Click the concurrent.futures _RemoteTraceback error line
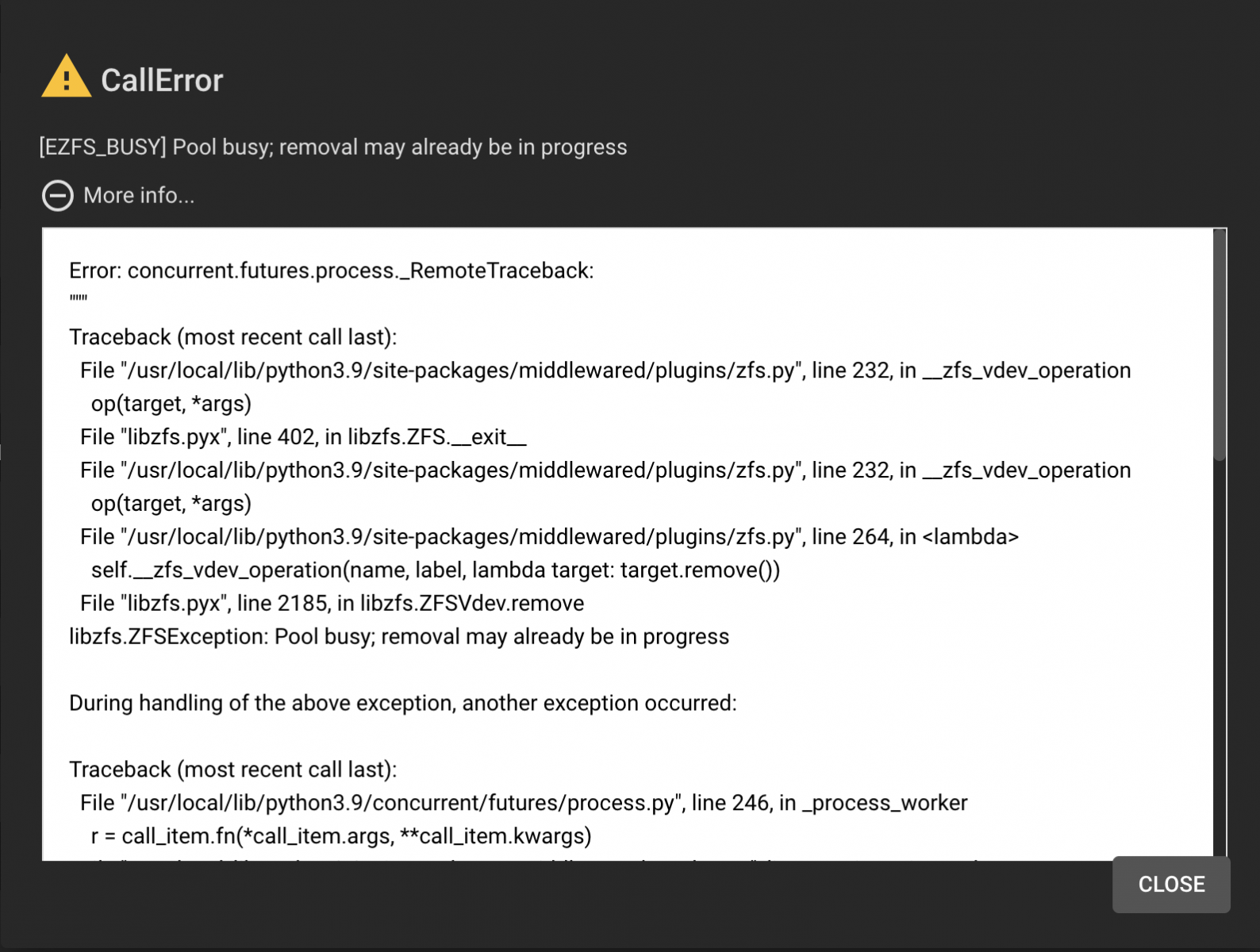The image size is (1260, 952). click(332, 271)
